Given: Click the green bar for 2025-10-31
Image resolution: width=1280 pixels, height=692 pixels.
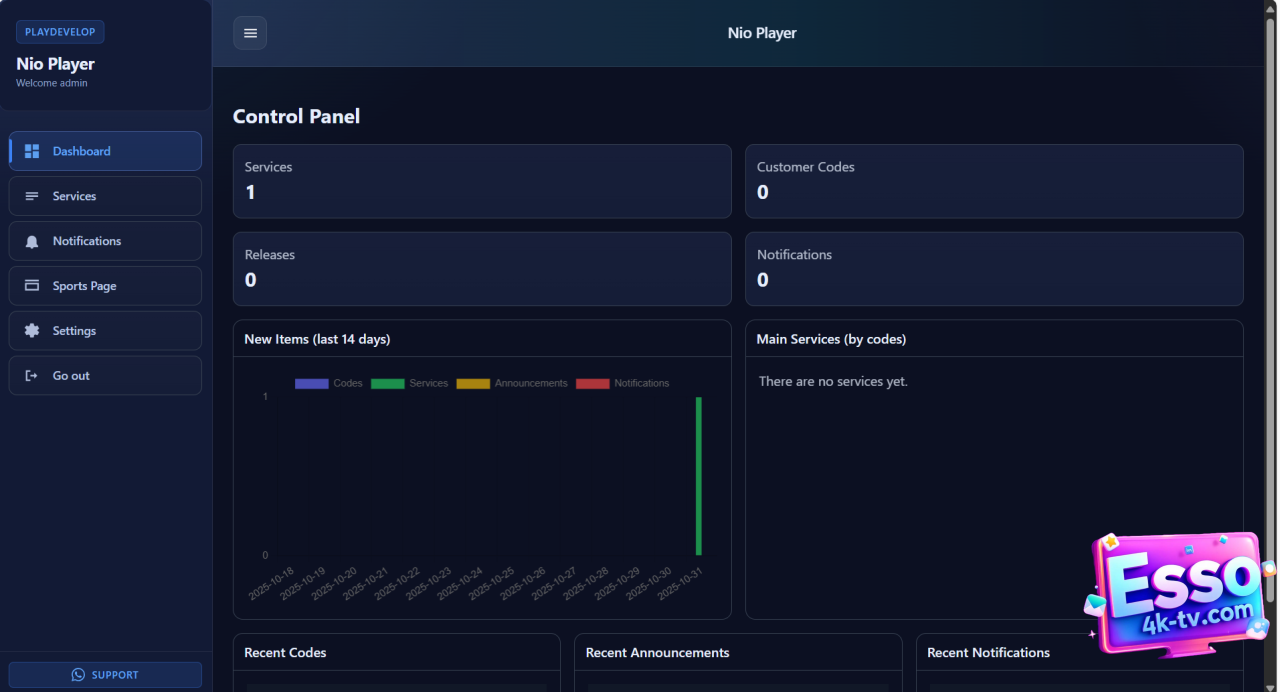Looking at the screenshot, I should [x=698, y=476].
